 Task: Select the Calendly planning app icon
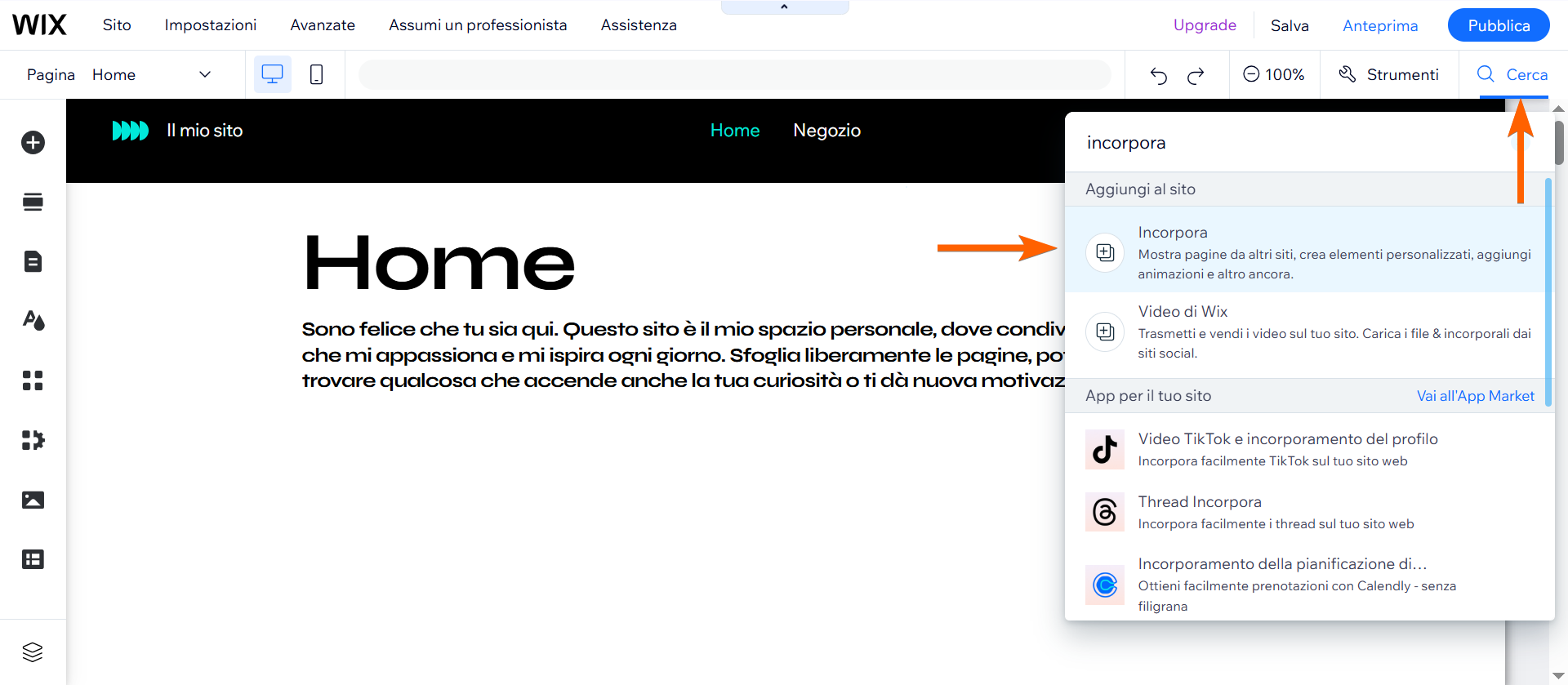[1105, 585]
